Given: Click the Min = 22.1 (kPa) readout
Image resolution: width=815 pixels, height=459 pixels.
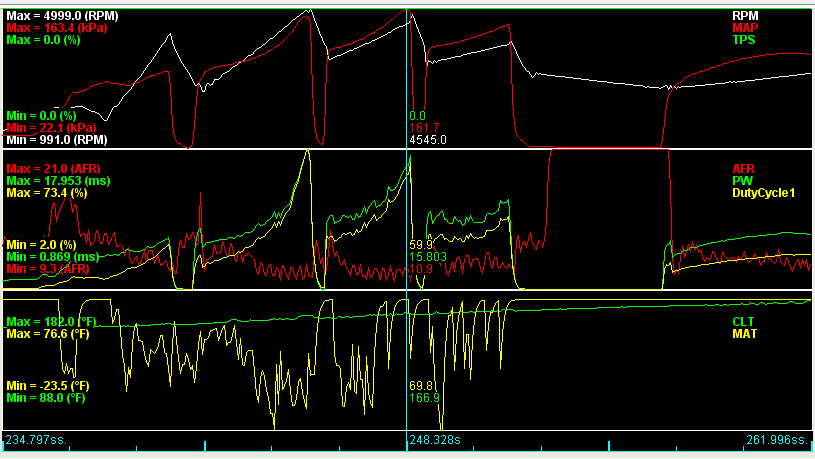Looking at the screenshot, I should click(x=51, y=127).
